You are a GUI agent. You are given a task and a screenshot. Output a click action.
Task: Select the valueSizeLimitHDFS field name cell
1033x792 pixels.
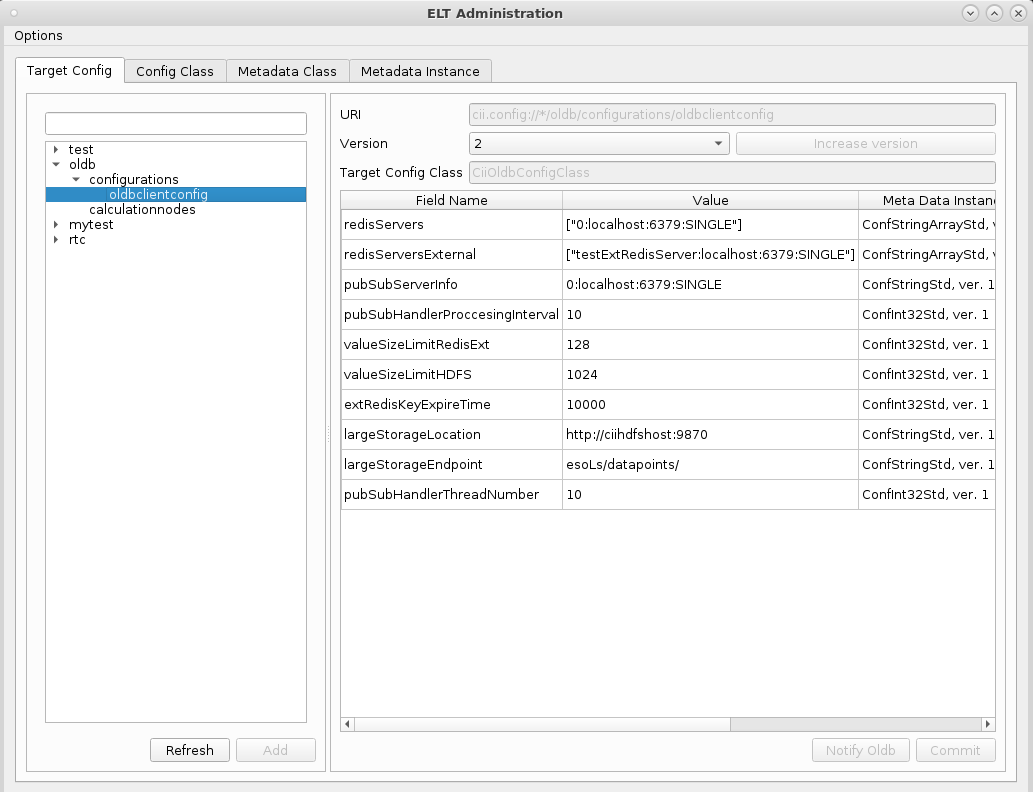pos(452,374)
